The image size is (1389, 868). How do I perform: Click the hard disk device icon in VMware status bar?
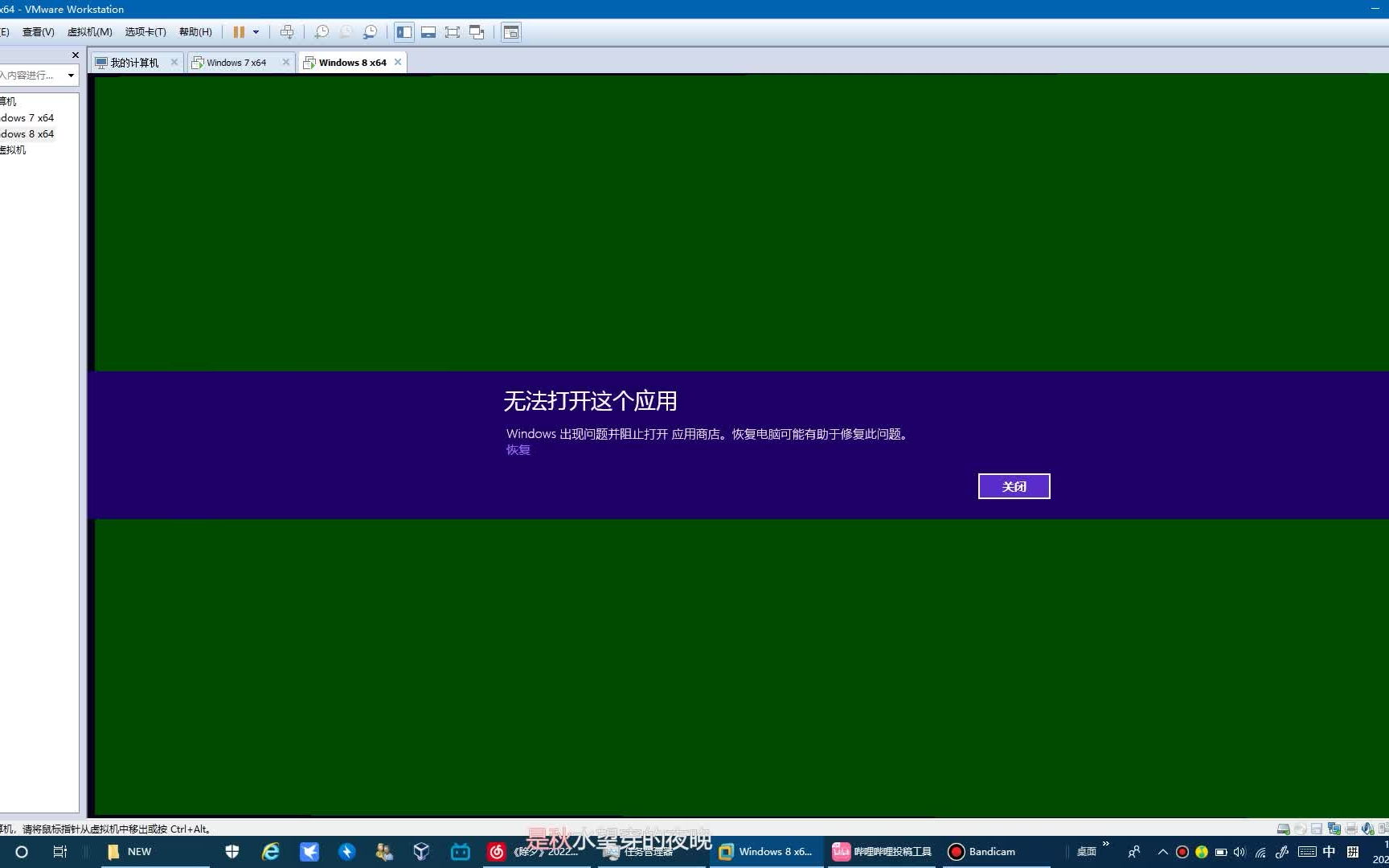coord(1284,829)
